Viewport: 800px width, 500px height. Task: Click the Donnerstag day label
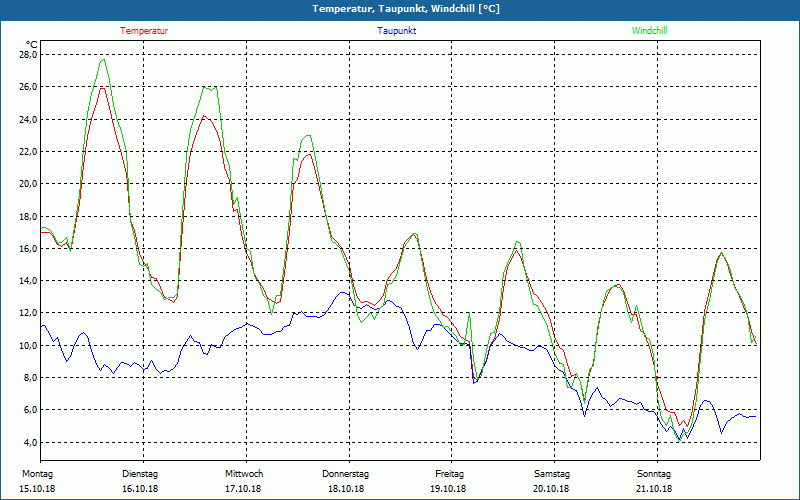tap(345, 474)
